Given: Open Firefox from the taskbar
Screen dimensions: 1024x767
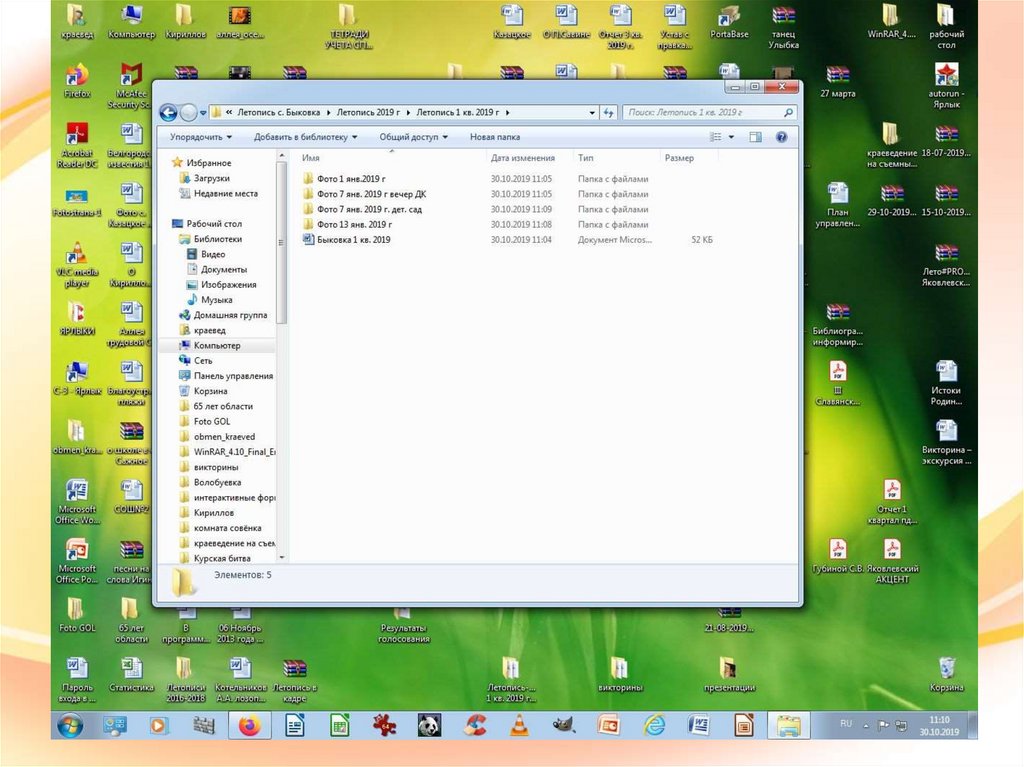Looking at the screenshot, I should click(249, 726).
